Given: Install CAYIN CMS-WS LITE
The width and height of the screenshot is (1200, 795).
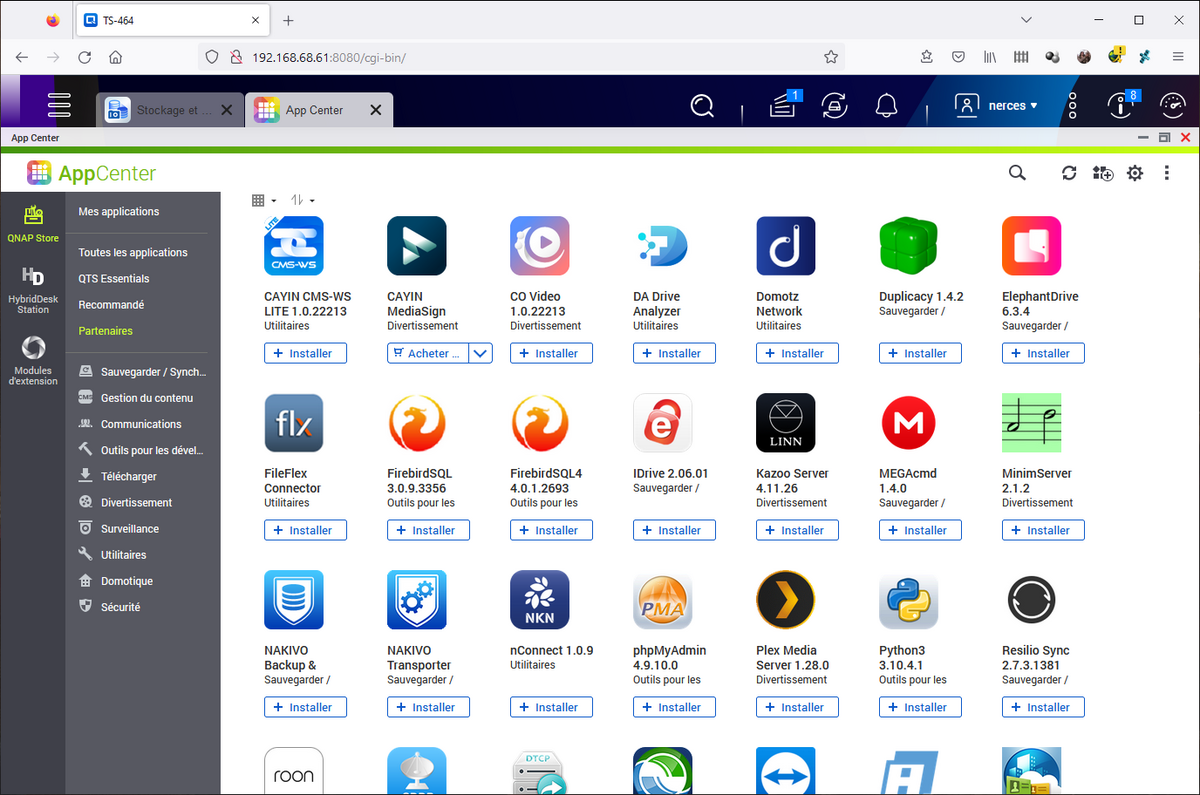Looking at the screenshot, I should (x=305, y=353).
